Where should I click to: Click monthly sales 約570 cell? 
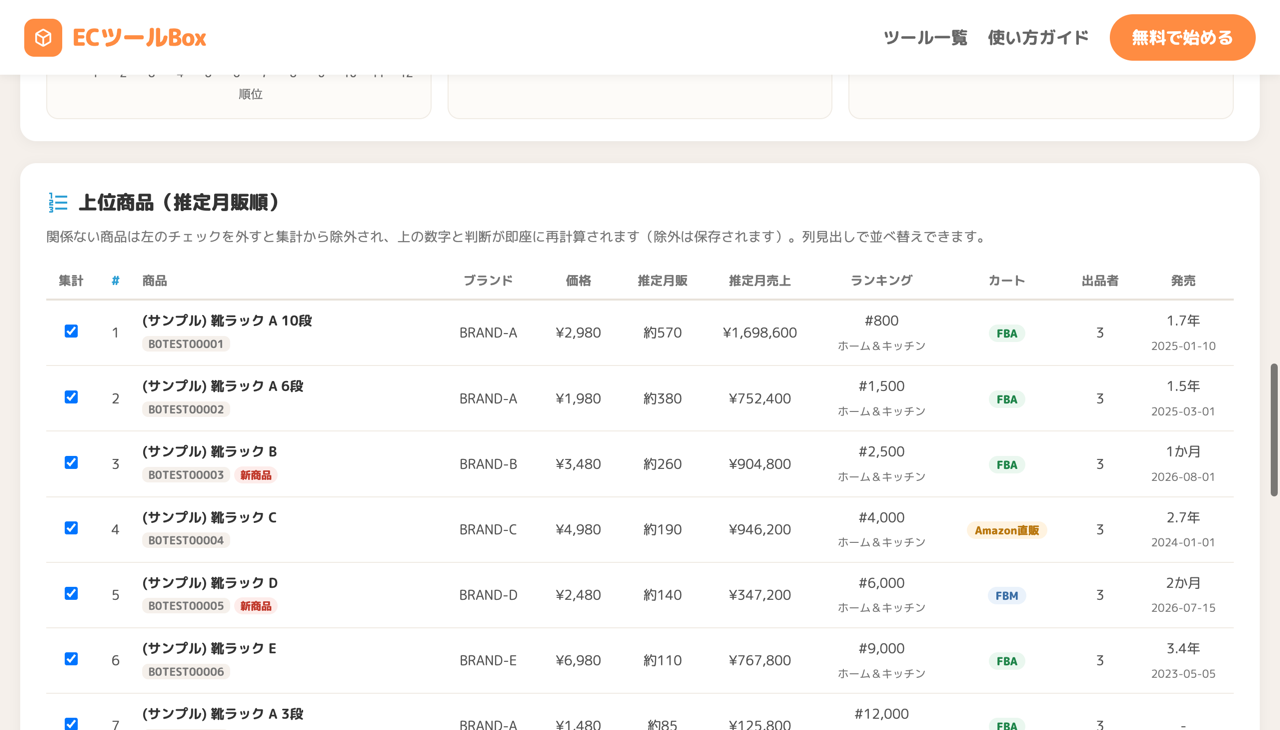click(x=662, y=333)
